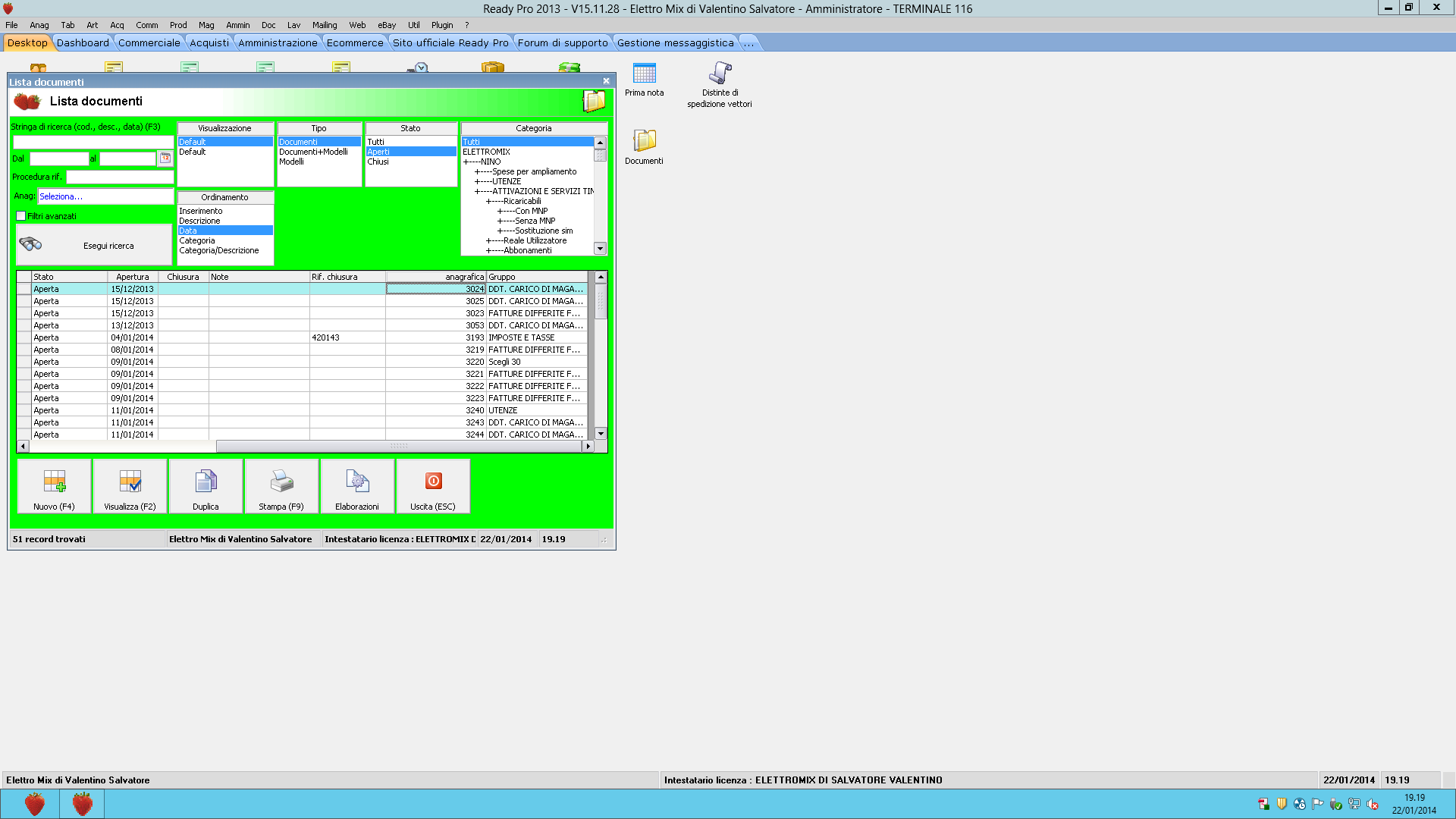Click the Stampa (F9) printer icon
Image resolution: width=1456 pixels, height=819 pixels.
(281, 486)
